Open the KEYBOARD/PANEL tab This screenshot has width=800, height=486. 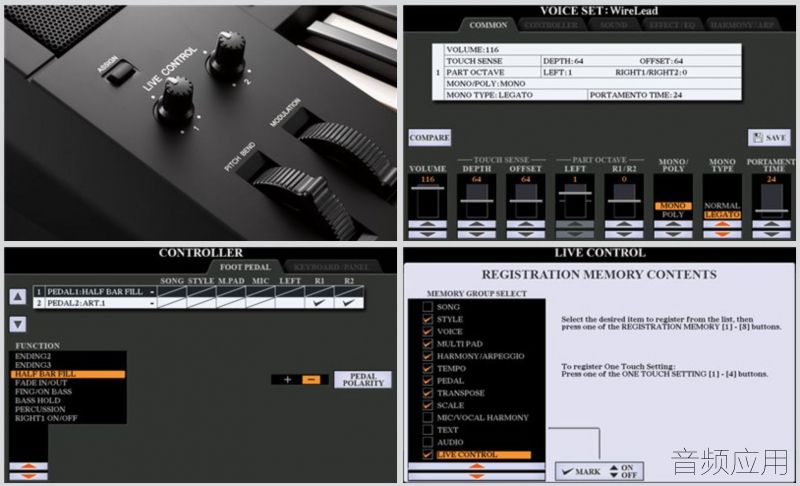pyautogui.click(x=331, y=267)
